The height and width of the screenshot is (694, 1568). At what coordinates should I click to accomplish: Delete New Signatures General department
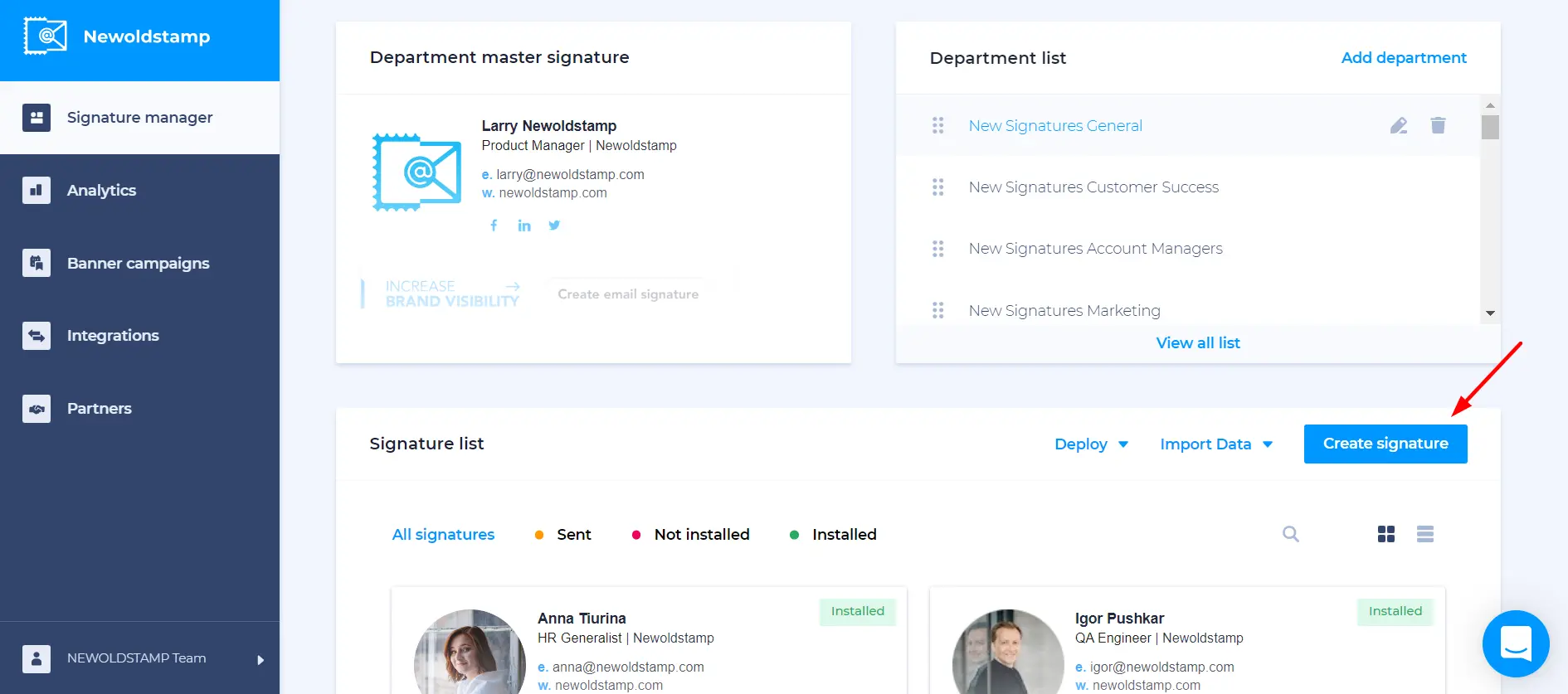(x=1438, y=125)
